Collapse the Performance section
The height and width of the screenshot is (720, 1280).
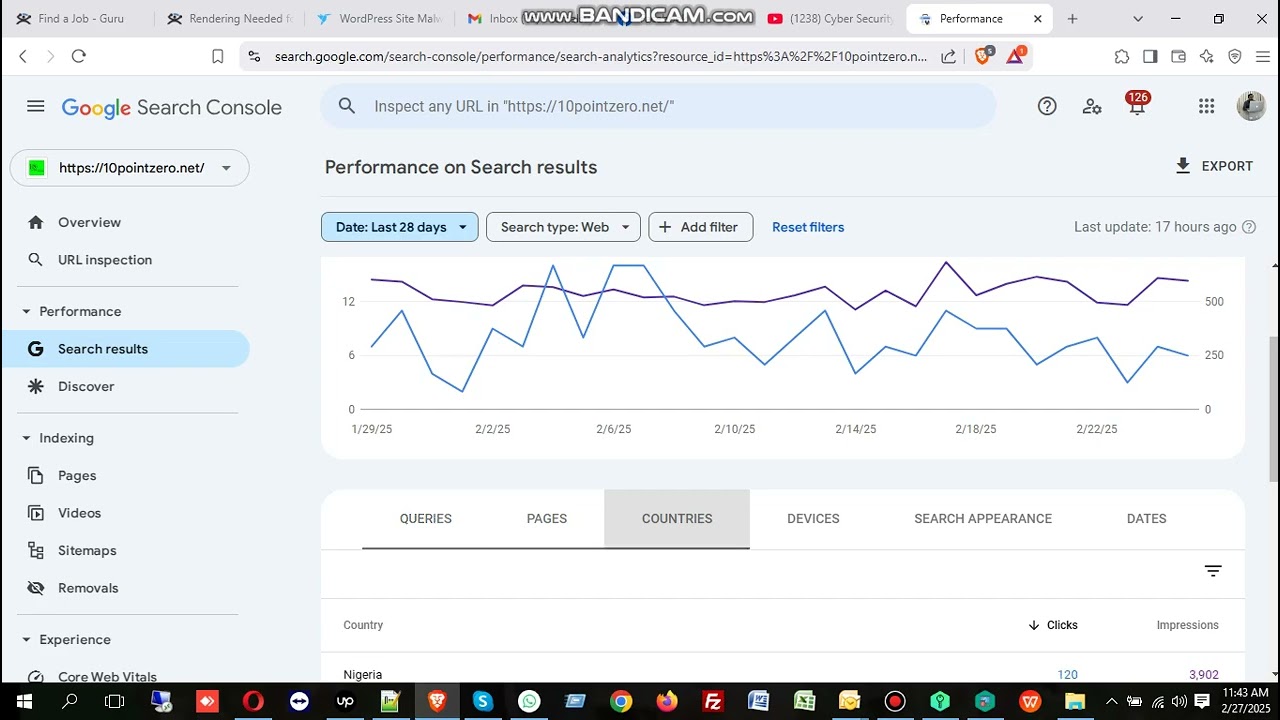coord(26,312)
